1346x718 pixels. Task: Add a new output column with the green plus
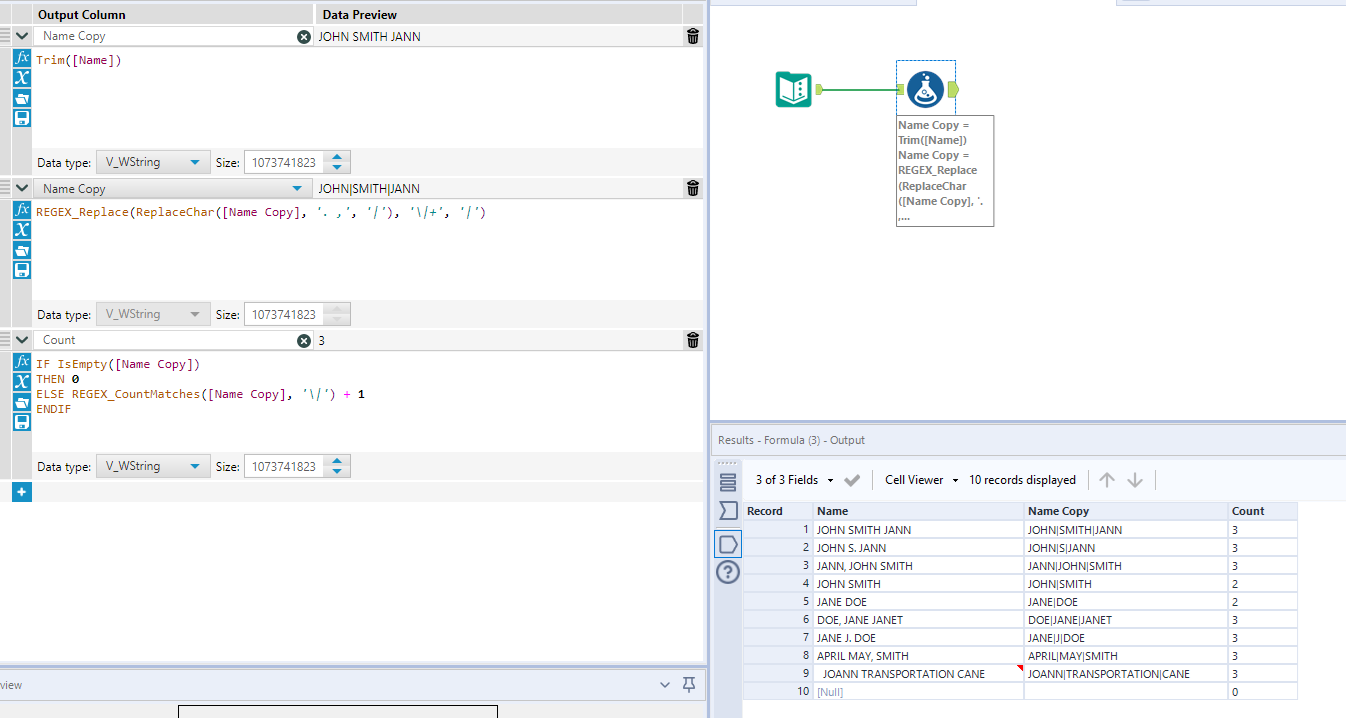click(x=21, y=491)
